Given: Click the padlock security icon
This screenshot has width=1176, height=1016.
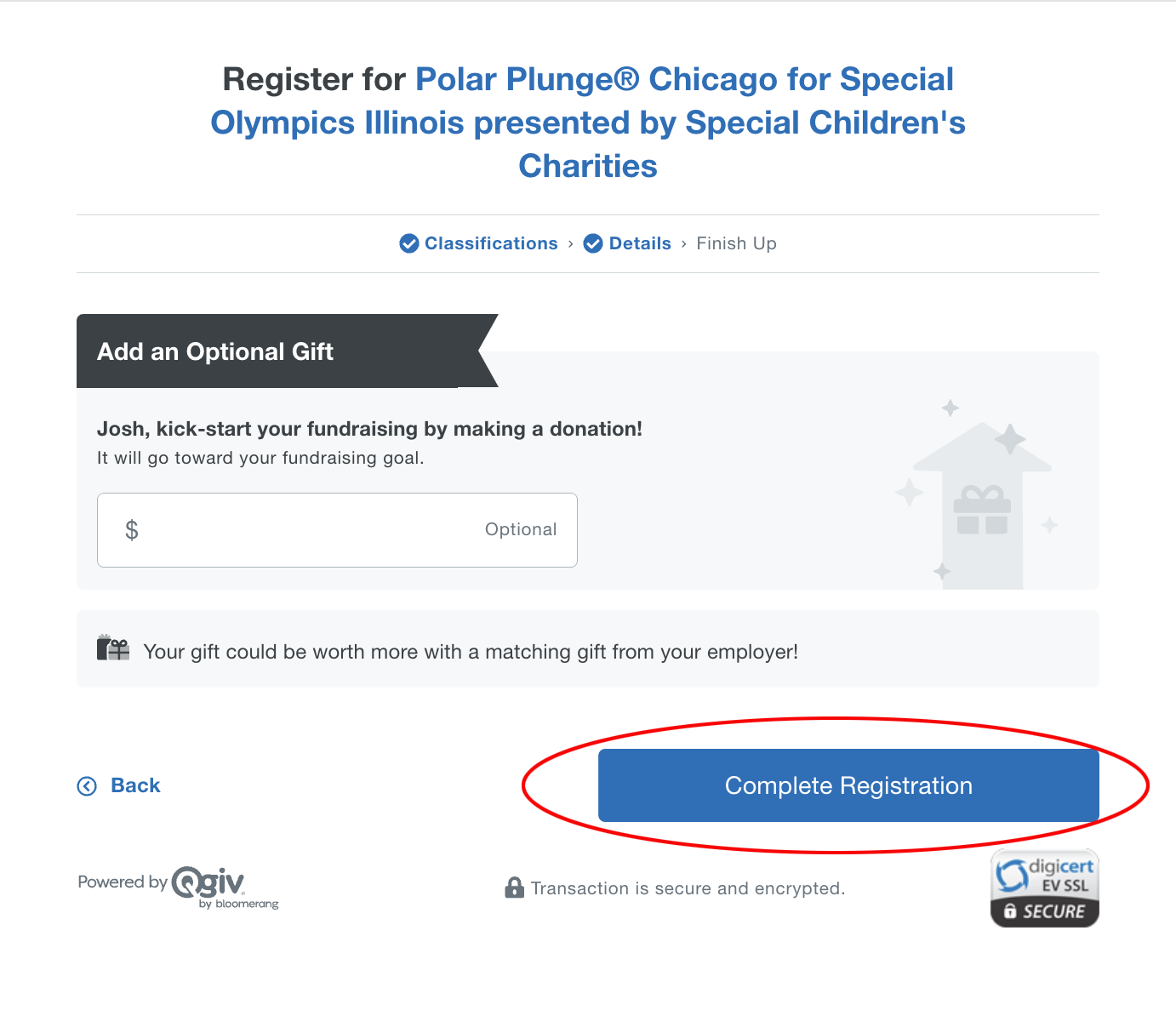Looking at the screenshot, I should [x=514, y=888].
